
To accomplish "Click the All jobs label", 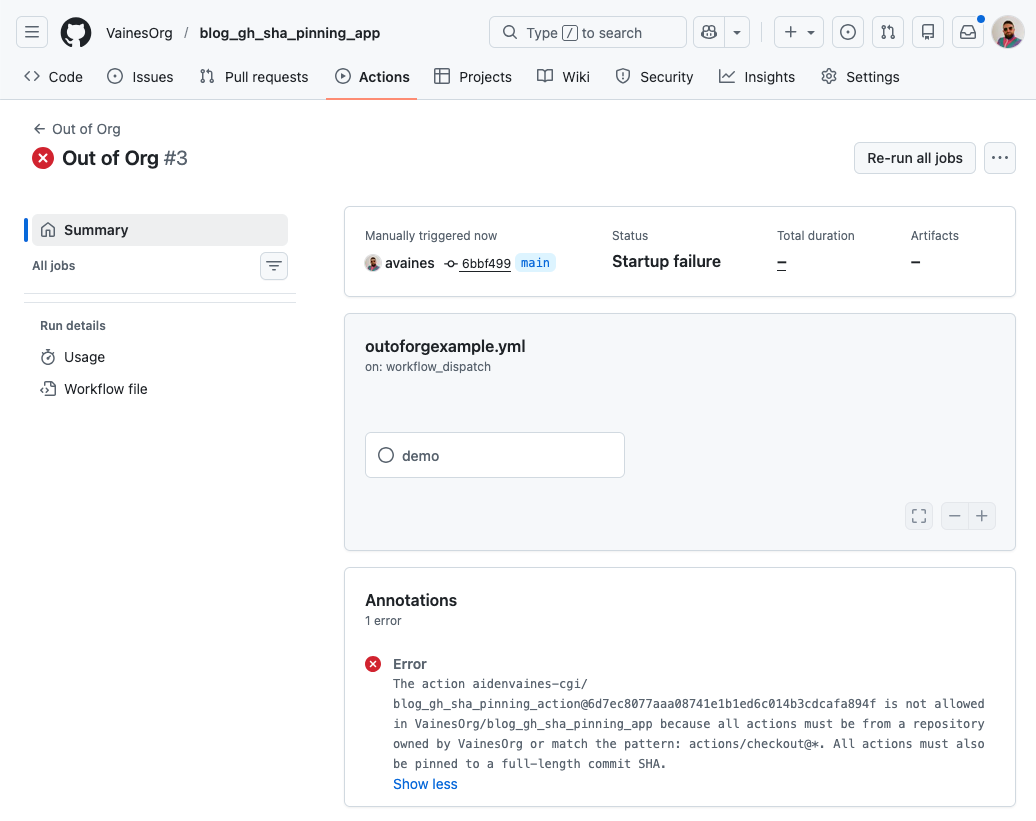I will coord(54,266).
